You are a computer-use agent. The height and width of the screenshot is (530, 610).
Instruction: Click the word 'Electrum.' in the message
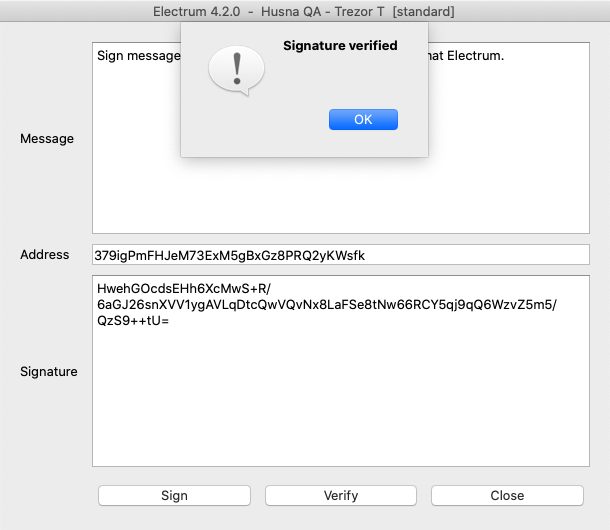click(475, 56)
